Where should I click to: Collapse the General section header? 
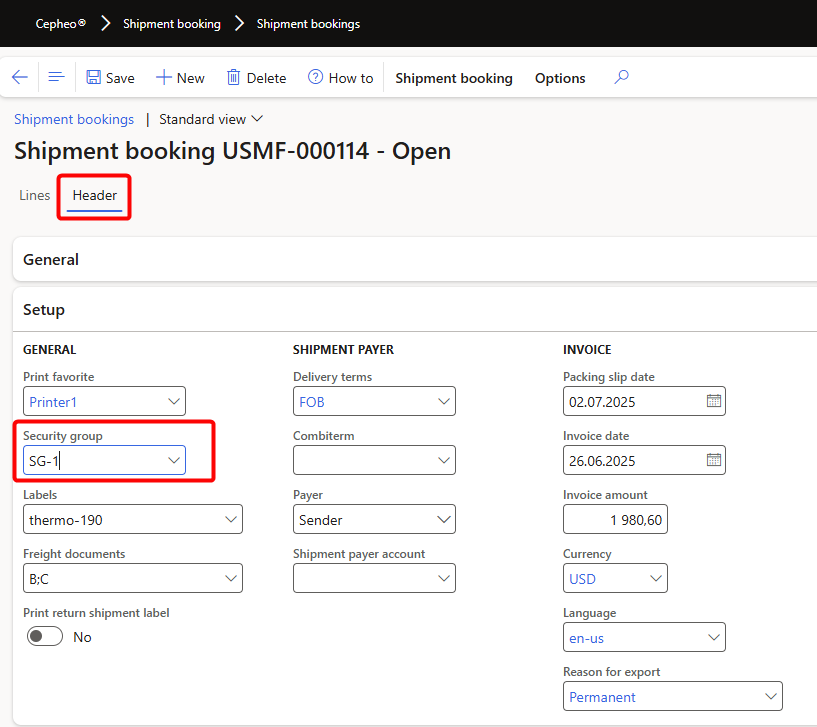point(51,259)
